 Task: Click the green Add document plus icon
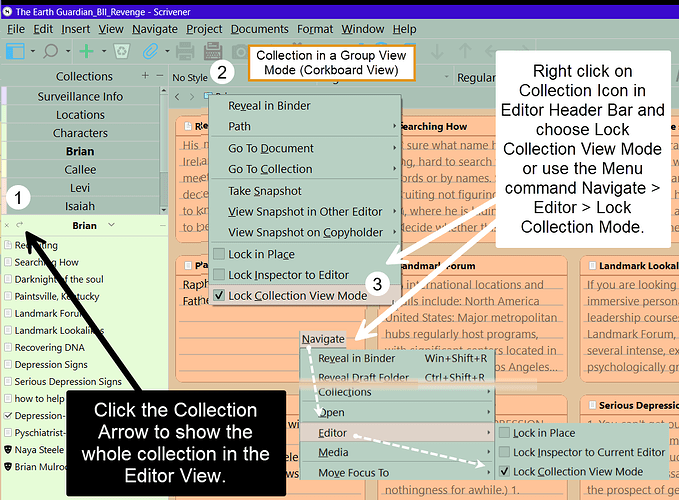pos(86,51)
